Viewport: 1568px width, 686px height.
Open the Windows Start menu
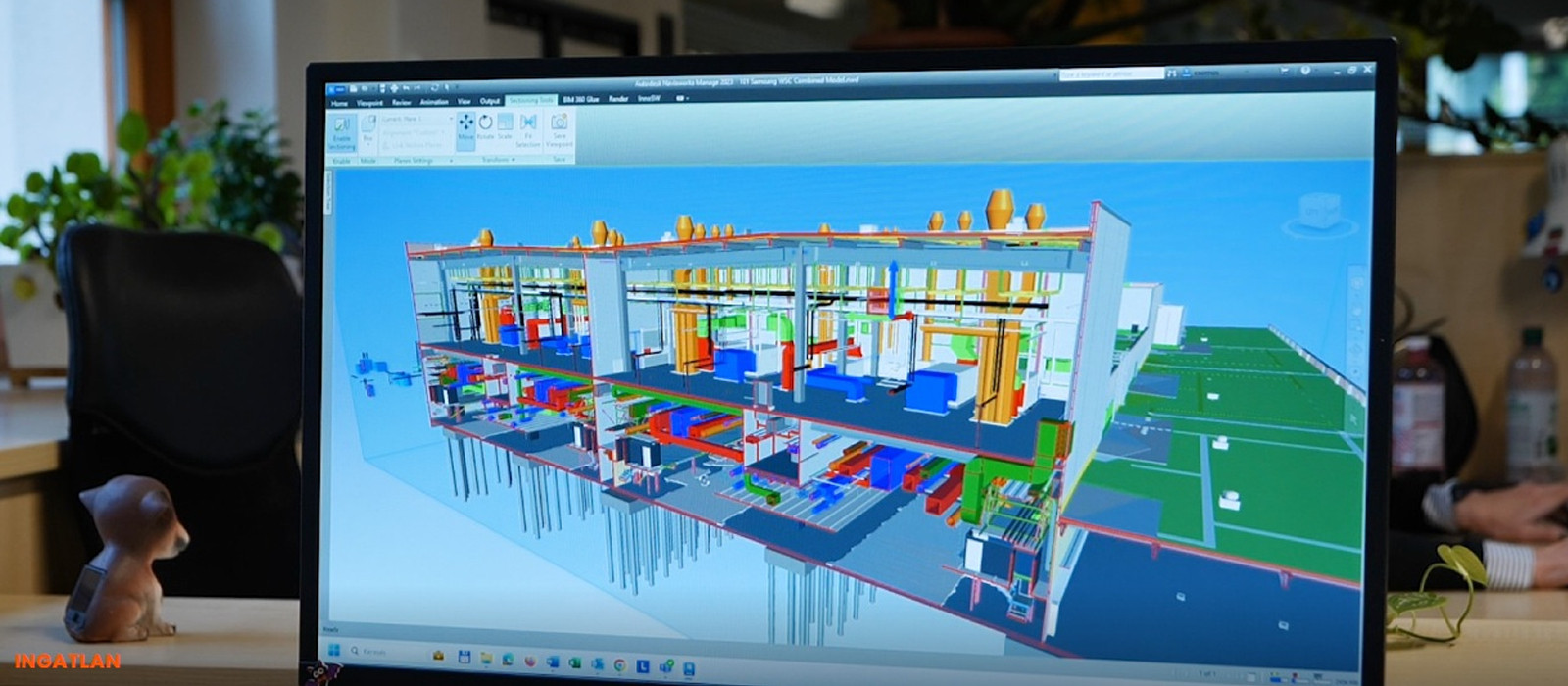pos(332,650)
